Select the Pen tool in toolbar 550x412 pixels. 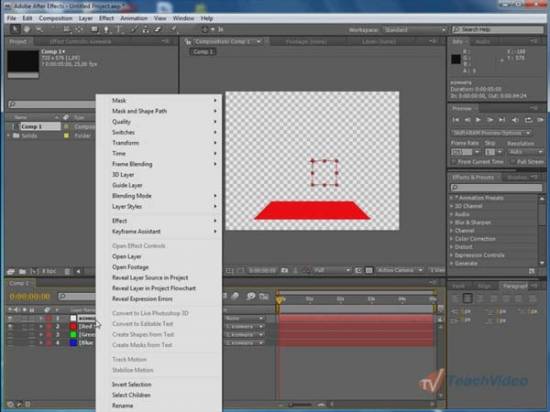click(106, 29)
